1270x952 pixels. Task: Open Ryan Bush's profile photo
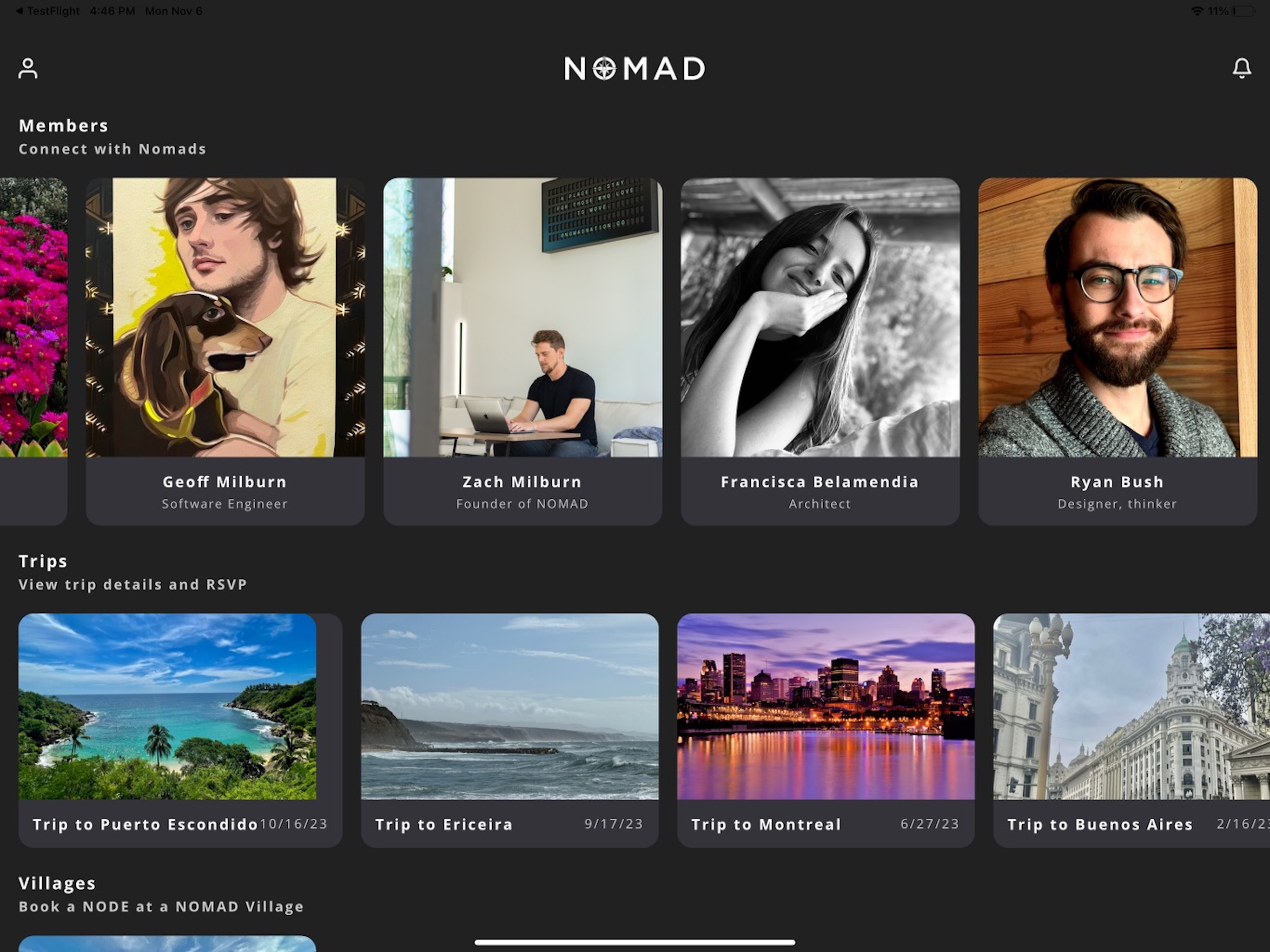1117,317
